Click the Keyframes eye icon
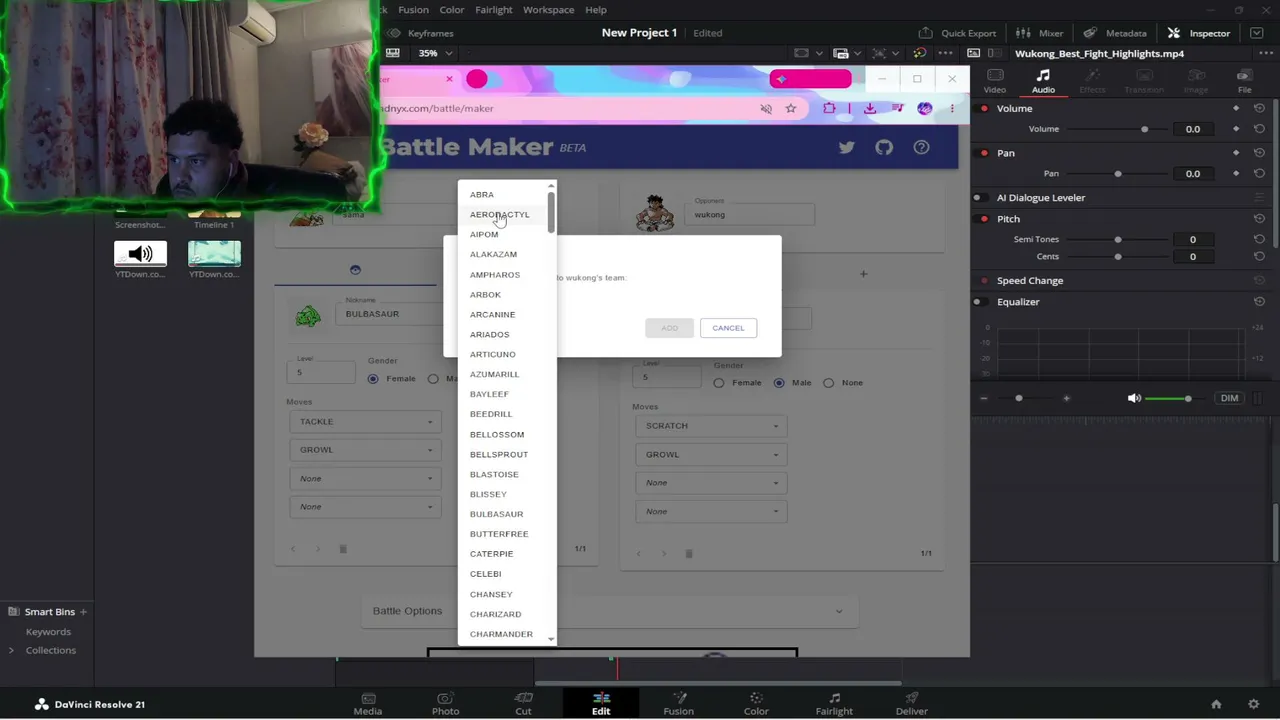Image resolution: width=1280 pixels, height=720 pixels. point(394,33)
